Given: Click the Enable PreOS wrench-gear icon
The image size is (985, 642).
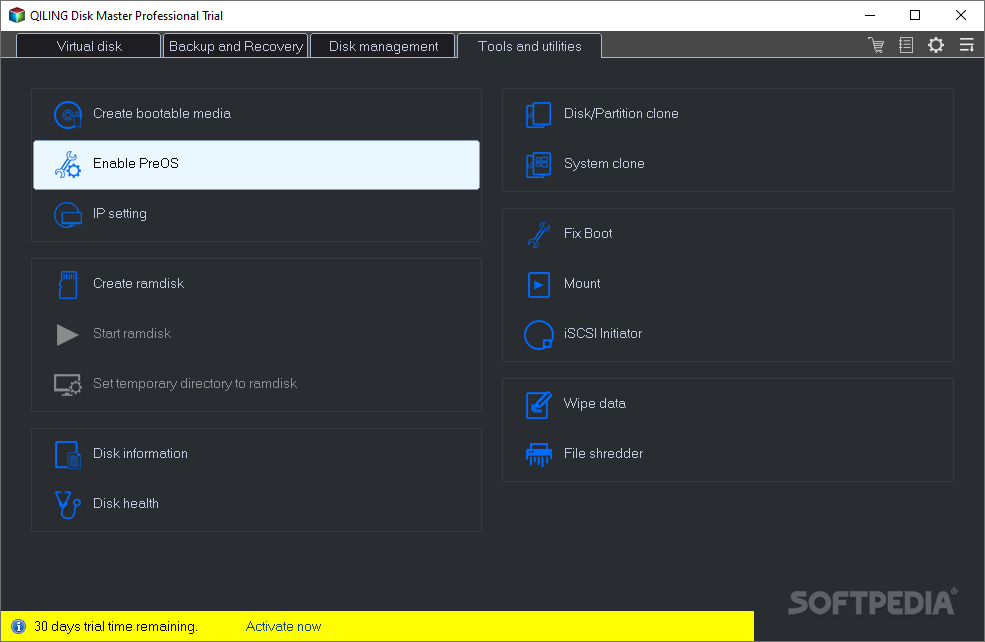Looking at the screenshot, I should 68,165.
